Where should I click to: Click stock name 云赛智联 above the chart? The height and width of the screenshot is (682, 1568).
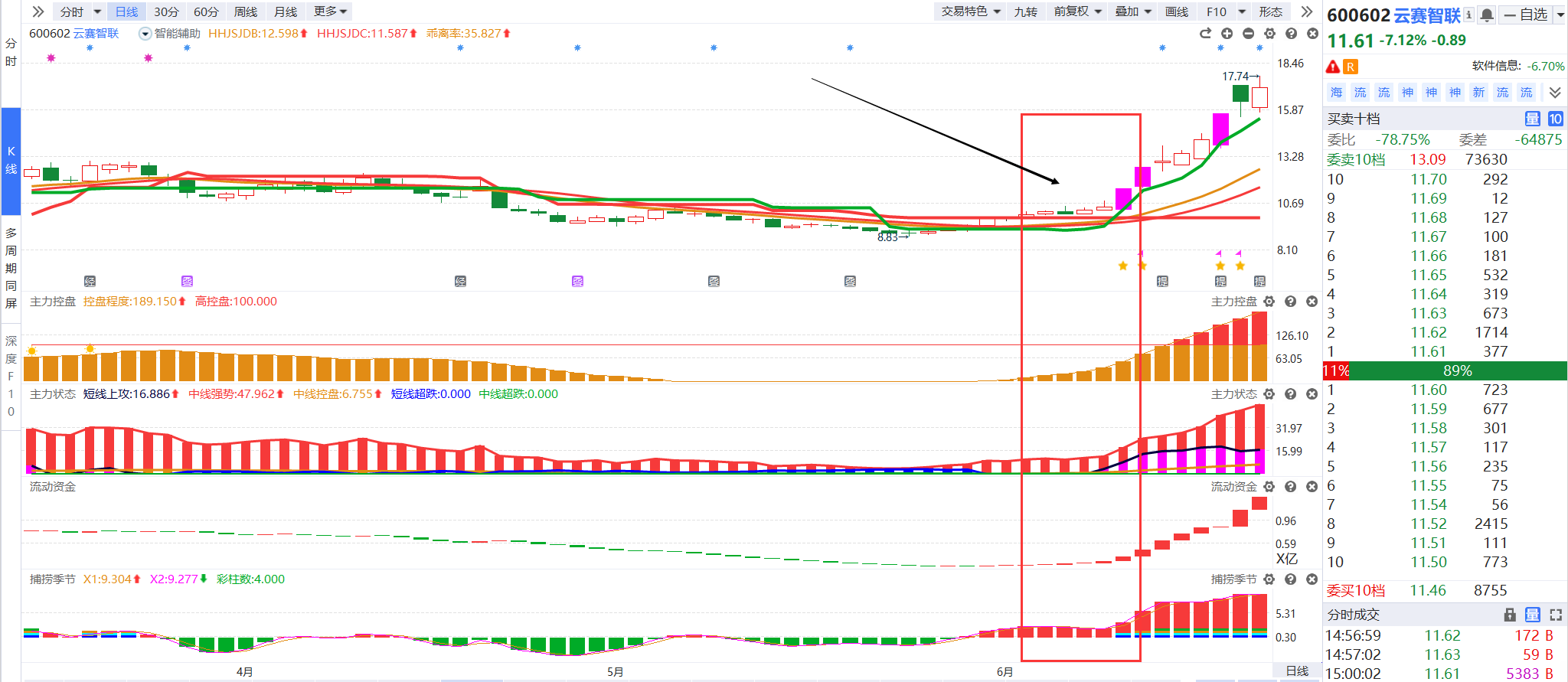pos(96,34)
